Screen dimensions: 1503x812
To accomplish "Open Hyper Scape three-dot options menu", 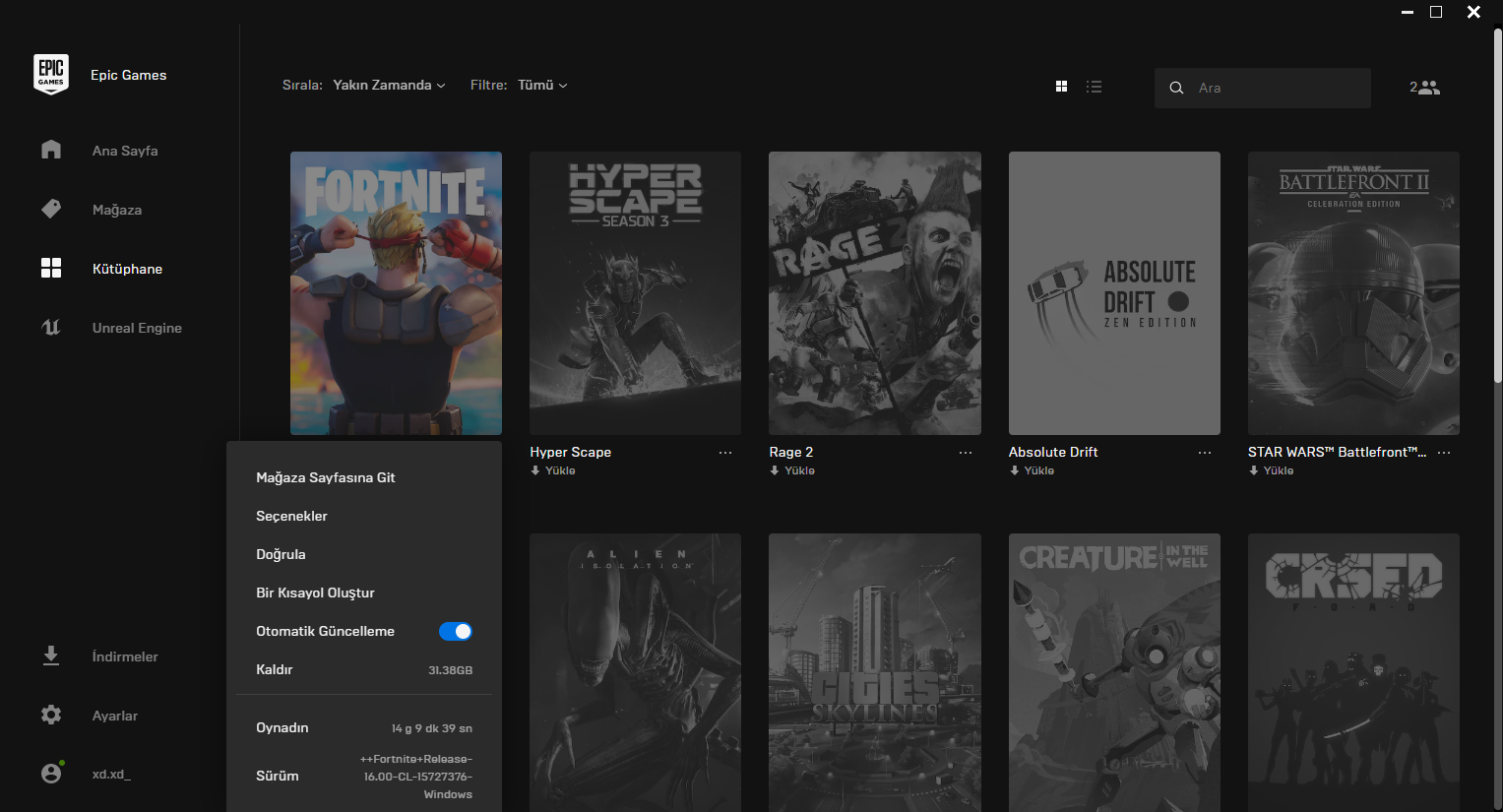I will (725, 453).
